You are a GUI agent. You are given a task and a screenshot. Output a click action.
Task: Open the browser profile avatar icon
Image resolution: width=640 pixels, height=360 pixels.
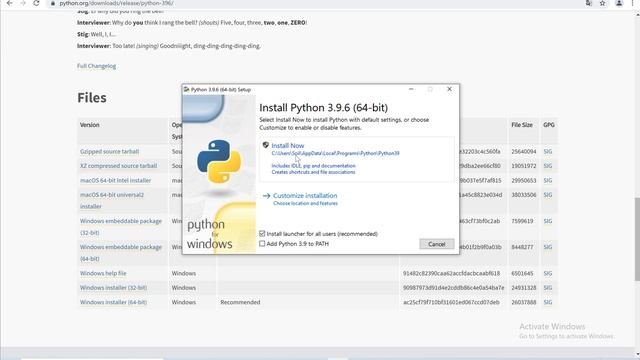[619, 3]
